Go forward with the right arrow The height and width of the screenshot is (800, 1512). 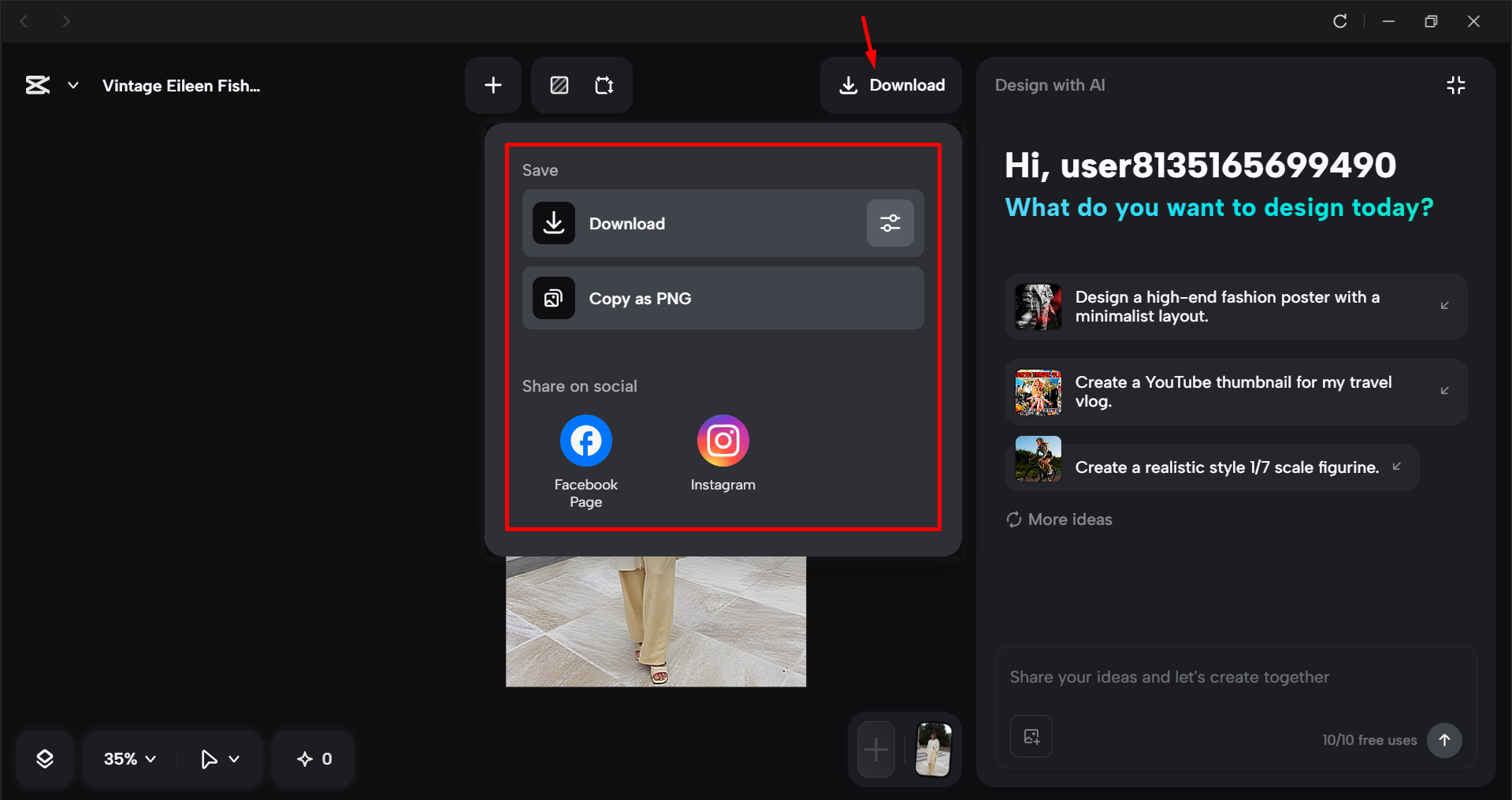point(66,21)
